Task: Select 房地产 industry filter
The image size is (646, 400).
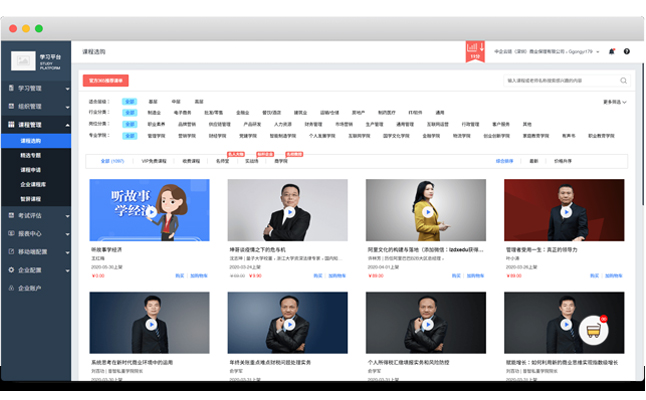Action: pyautogui.click(x=358, y=112)
